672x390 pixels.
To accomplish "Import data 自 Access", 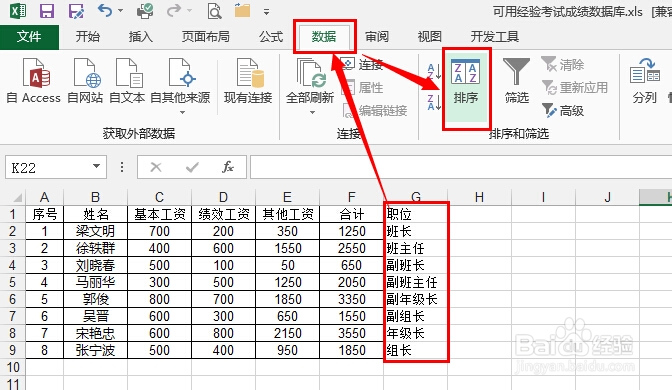I will point(33,81).
